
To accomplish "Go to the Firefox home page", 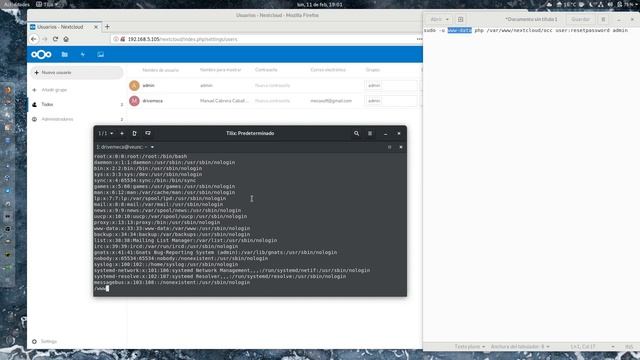I will [x=66, y=39].
